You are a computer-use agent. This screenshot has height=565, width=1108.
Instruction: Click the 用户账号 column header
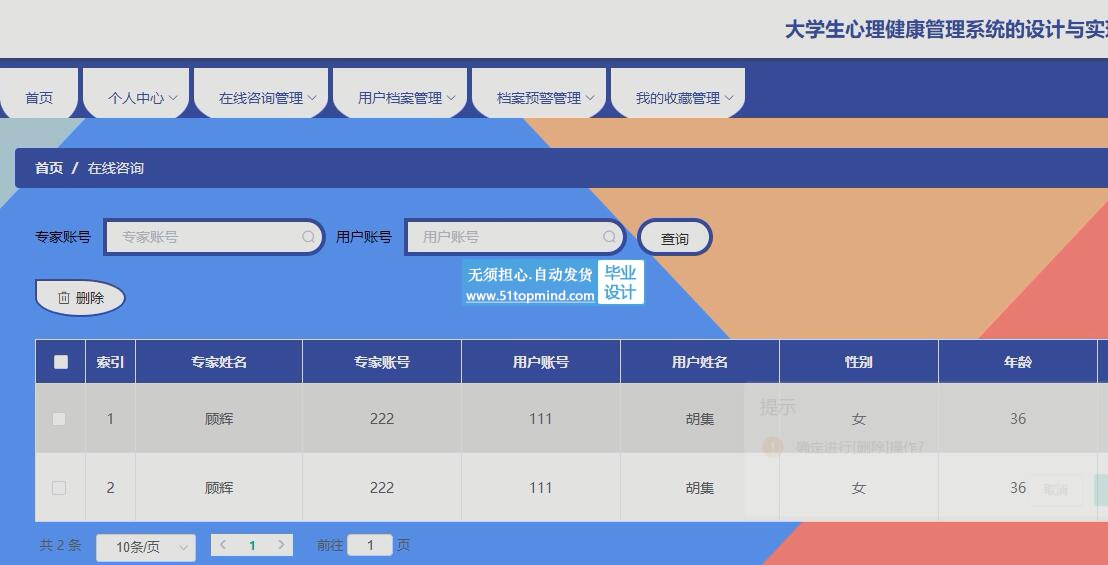coord(541,362)
